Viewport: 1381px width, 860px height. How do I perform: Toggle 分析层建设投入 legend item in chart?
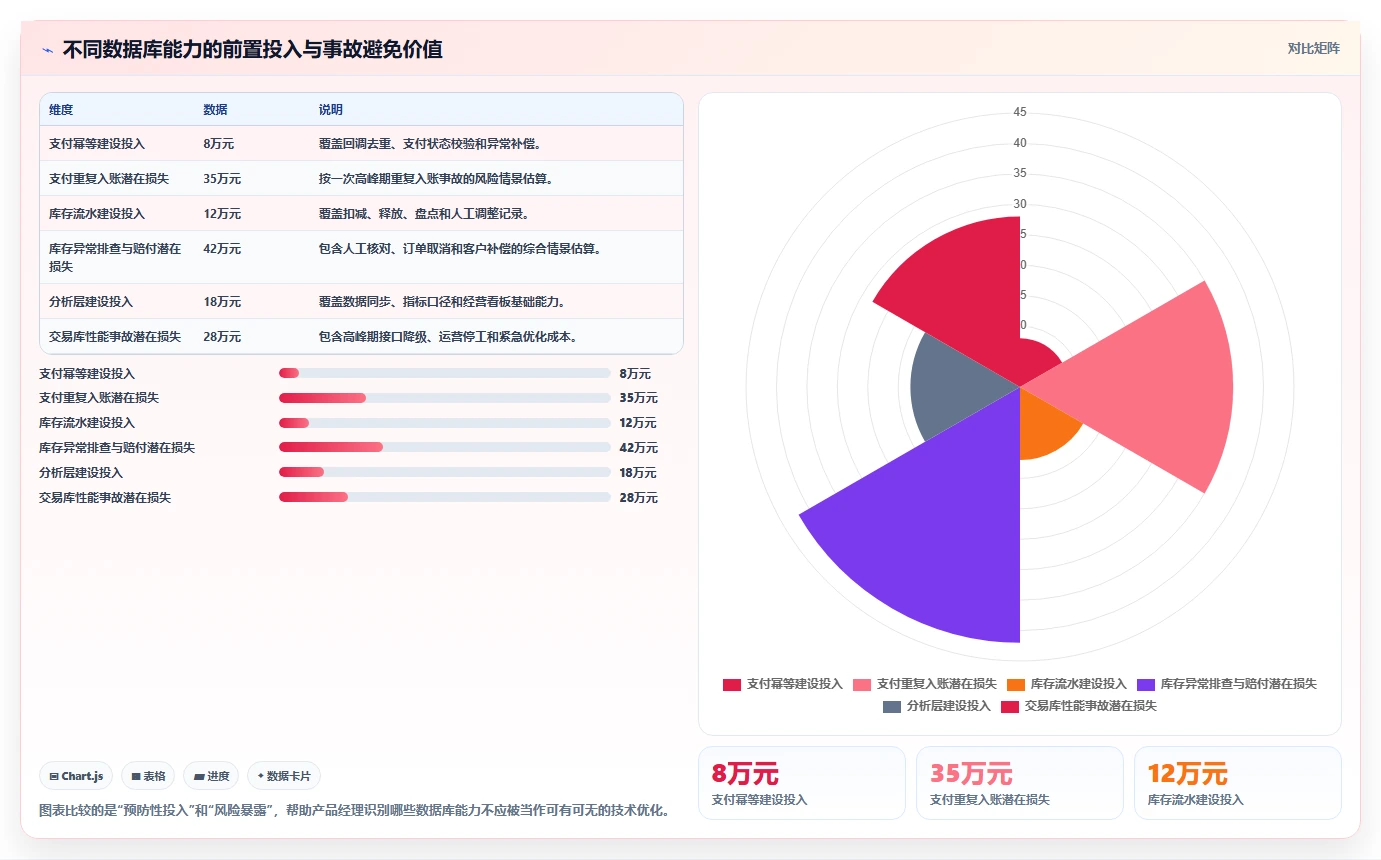click(x=937, y=706)
